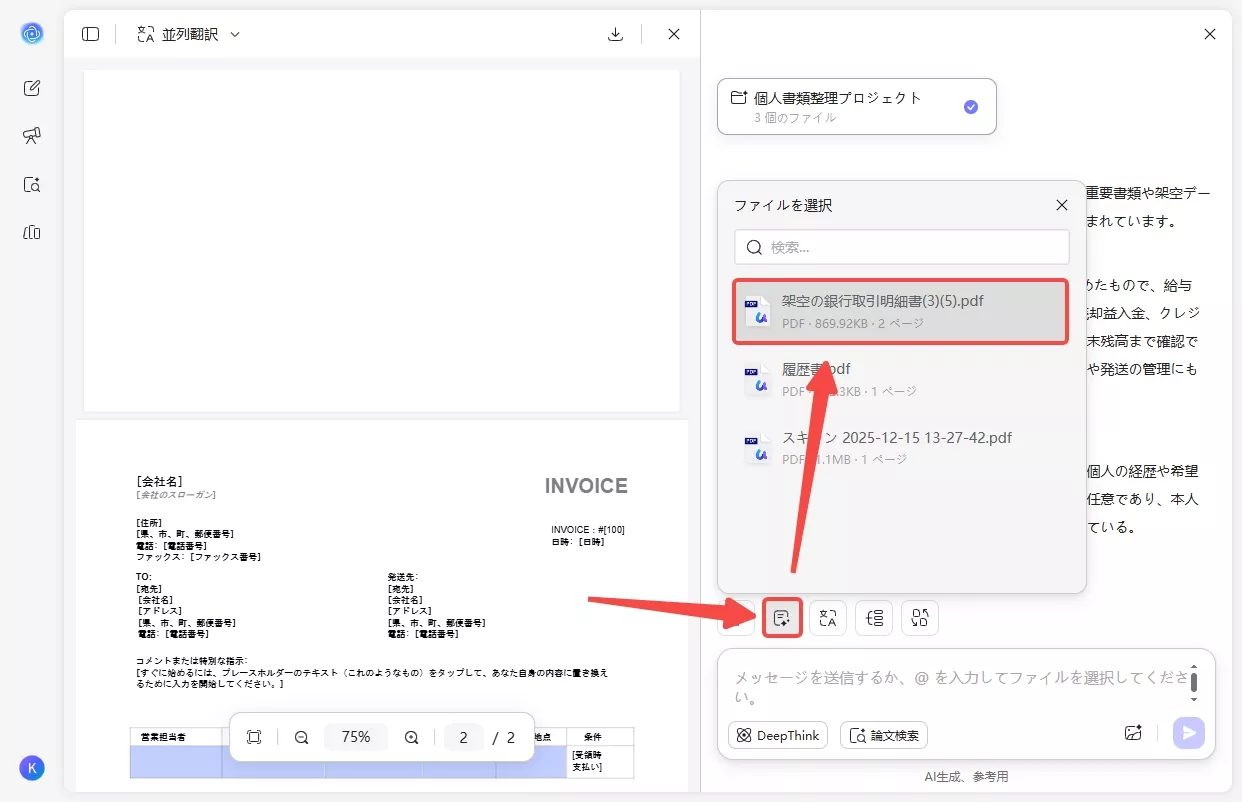
Task: Select the screenshot crop icon in the zoom toolbar
Action: pyautogui.click(x=254, y=736)
